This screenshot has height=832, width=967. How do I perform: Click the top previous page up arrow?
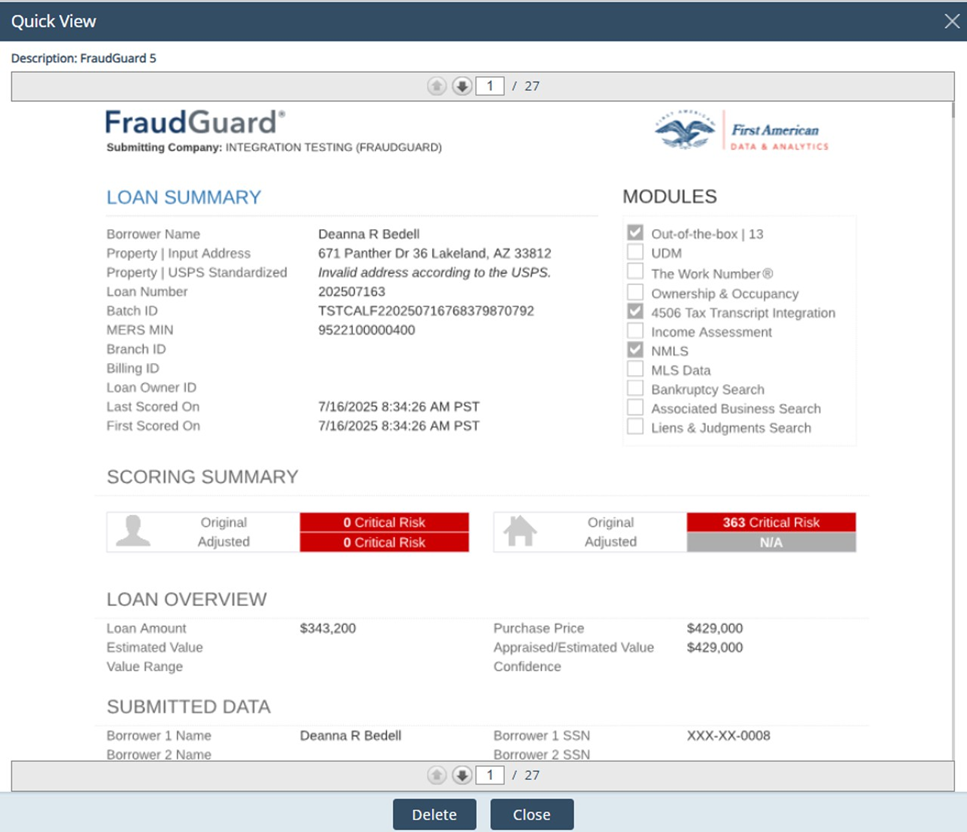click(437, 86)
